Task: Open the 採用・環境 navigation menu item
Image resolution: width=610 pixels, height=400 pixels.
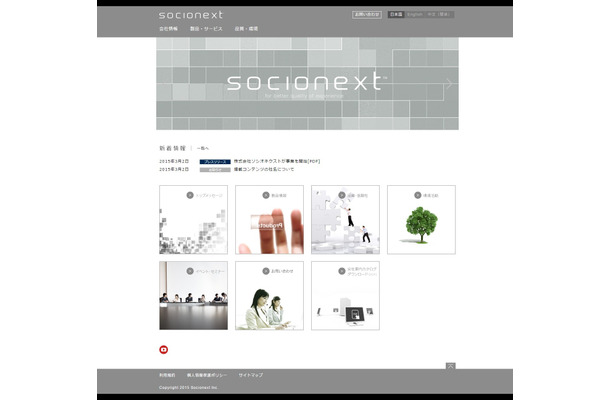Action: point(246,29)
